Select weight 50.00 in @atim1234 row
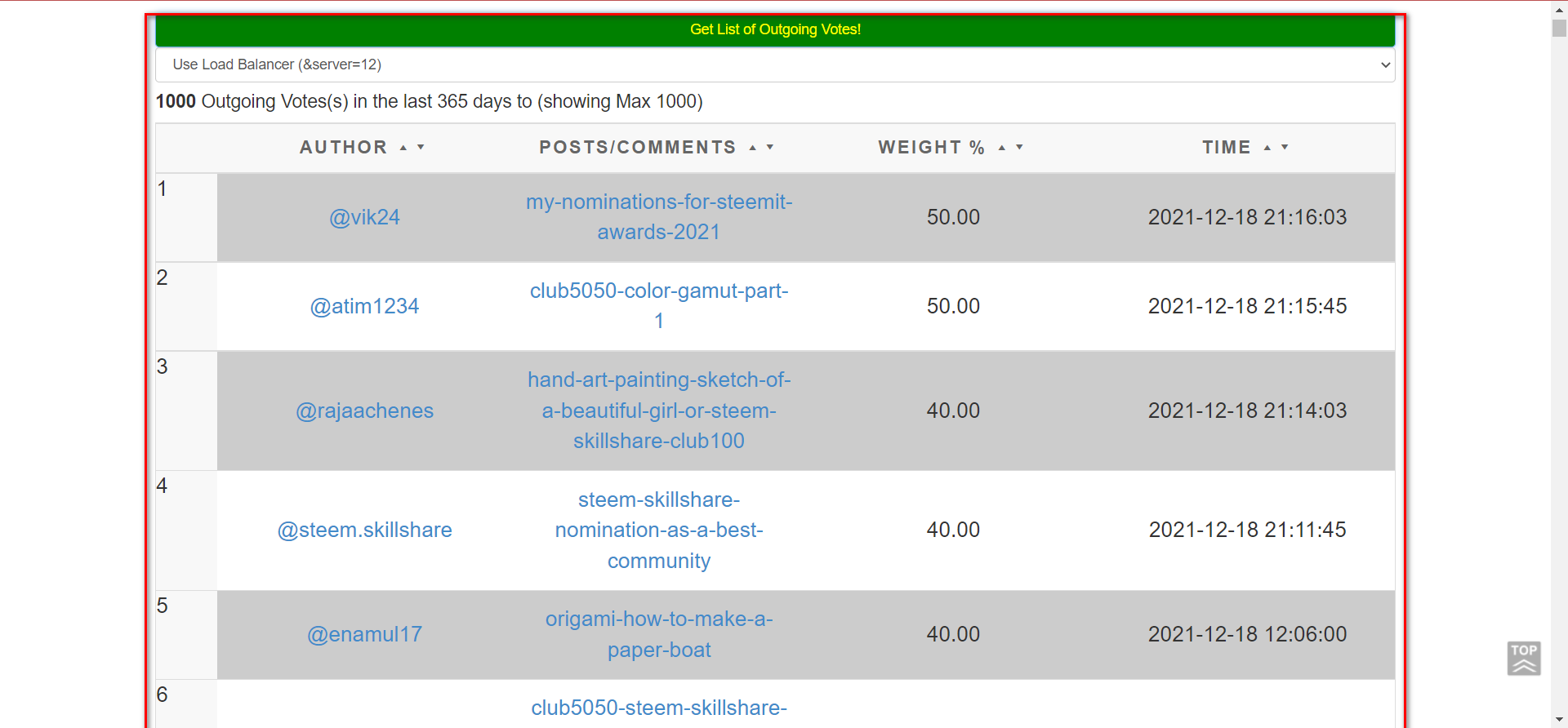Screen dimensions: 1568x728 click(953, 306)
